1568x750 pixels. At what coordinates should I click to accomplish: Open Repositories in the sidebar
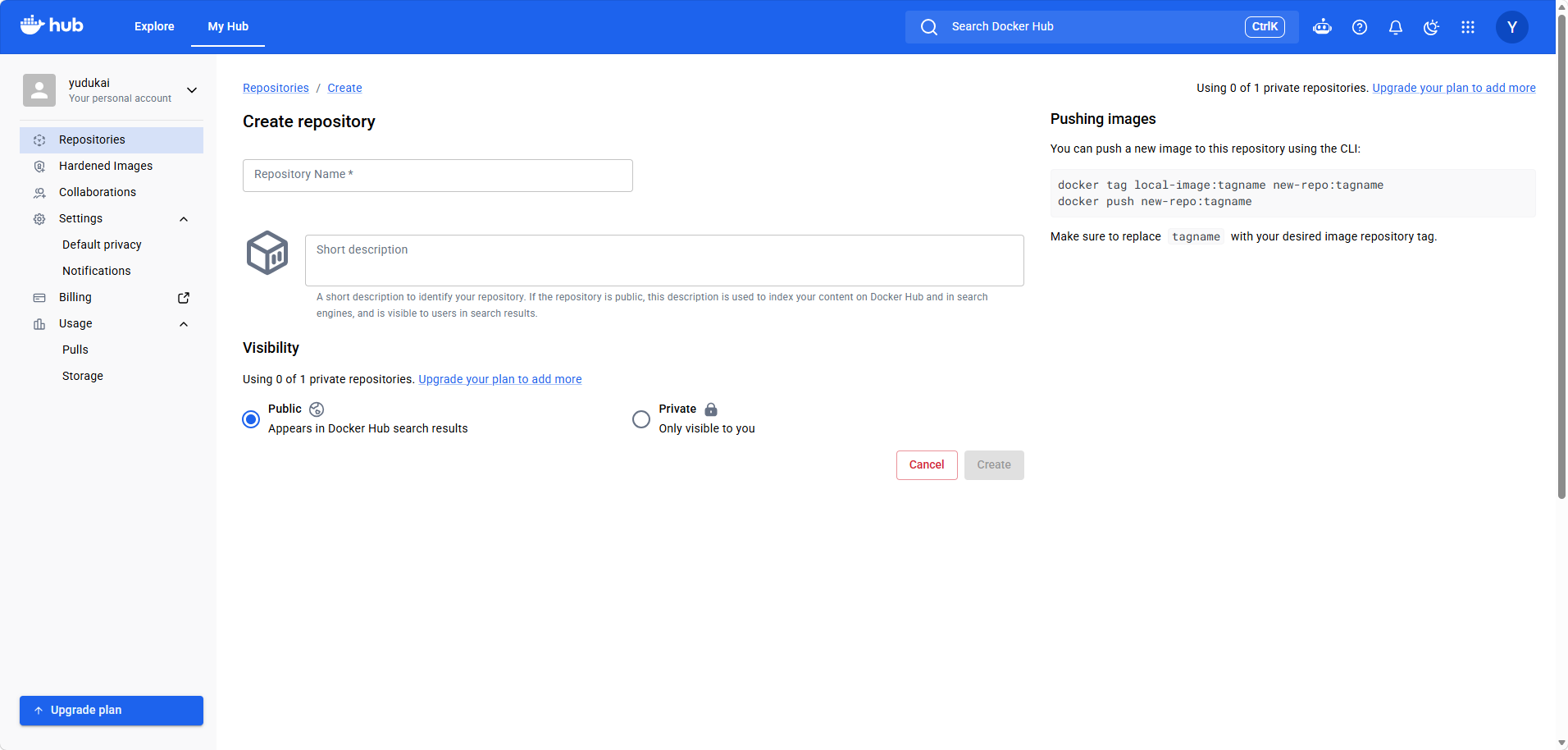coord(112,140)
